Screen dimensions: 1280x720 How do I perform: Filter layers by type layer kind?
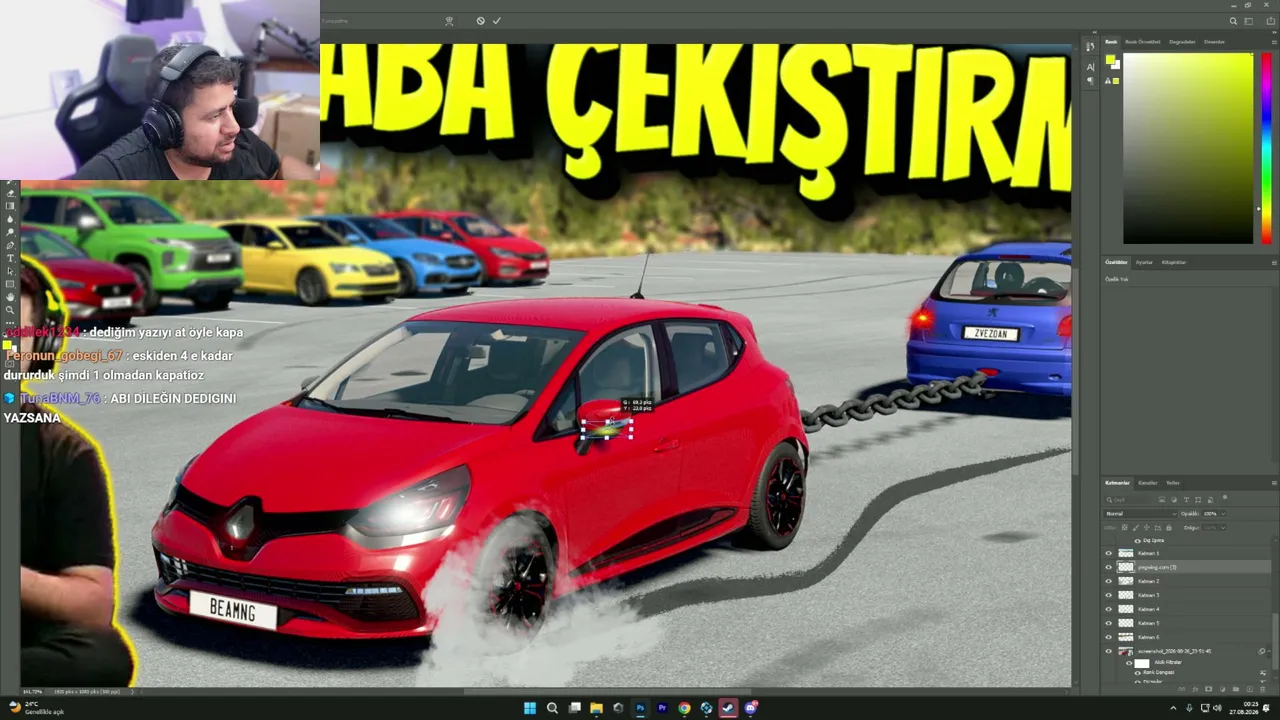1187,499
